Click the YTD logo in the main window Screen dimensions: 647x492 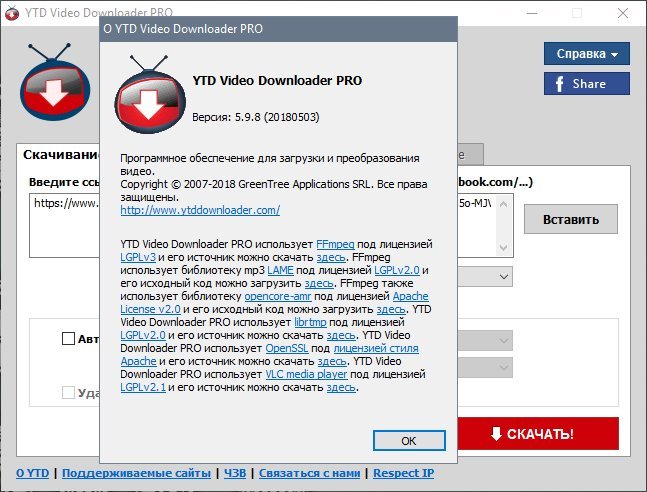click(55, 82)
